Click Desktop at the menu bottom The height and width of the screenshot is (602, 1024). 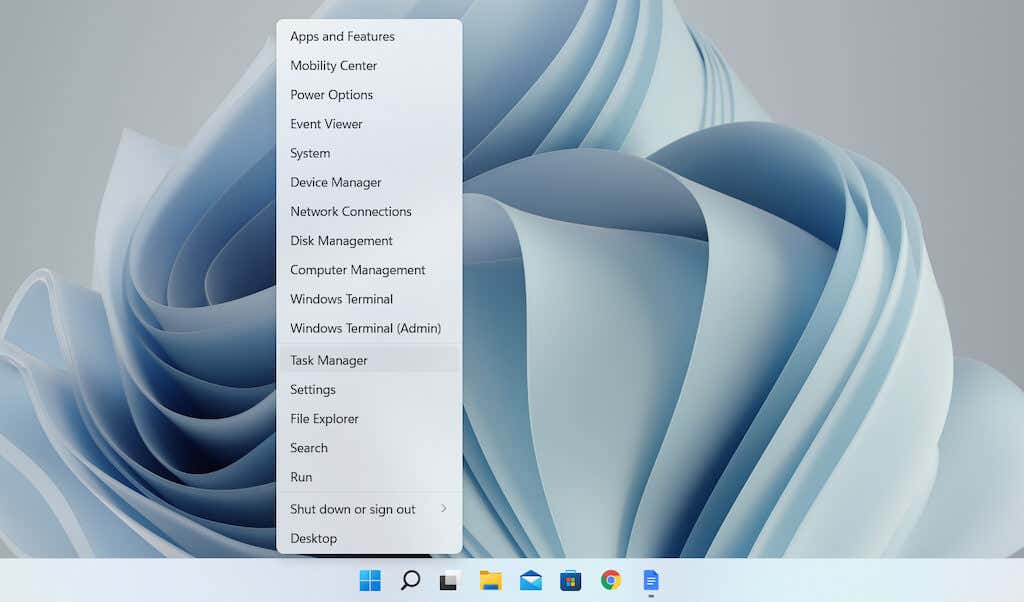313,538
